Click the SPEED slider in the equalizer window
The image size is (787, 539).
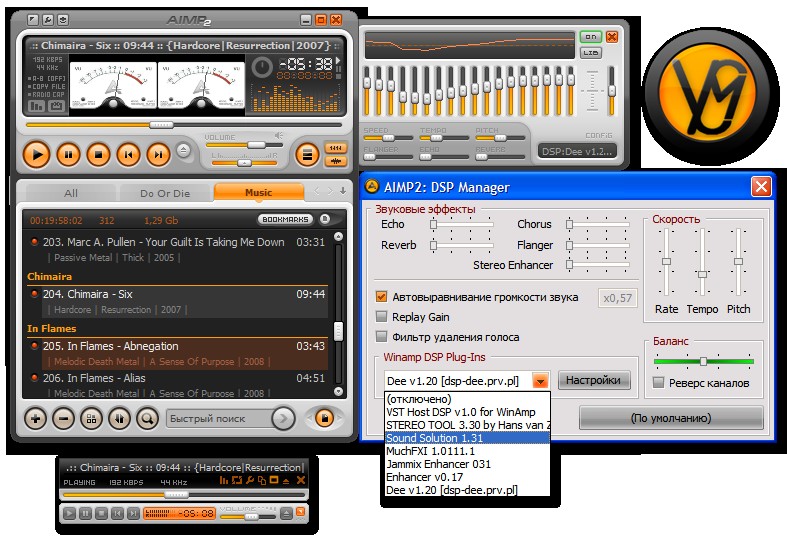point(386,138)
